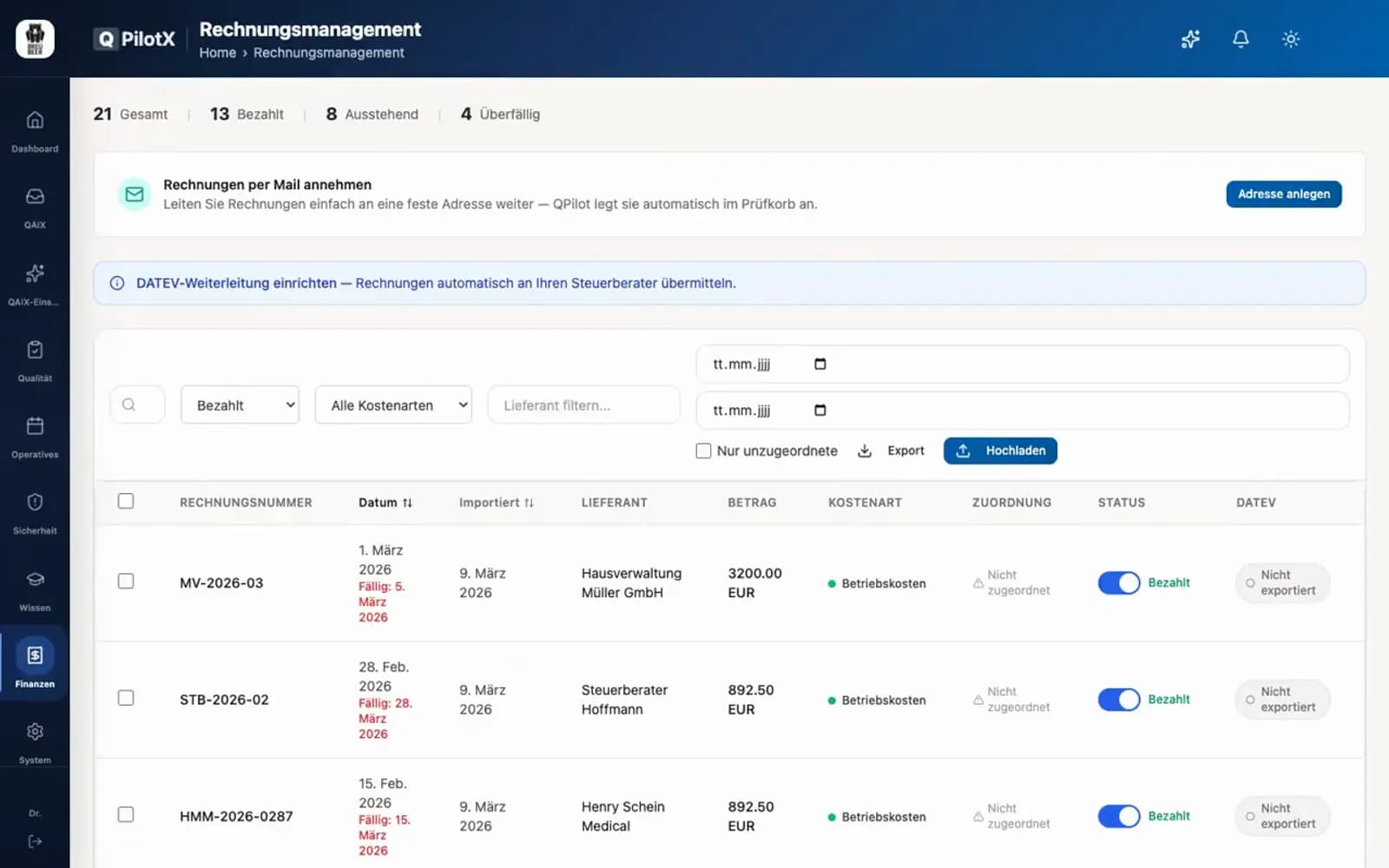The image size is (1389, 868).
Task: Open the Finanzen sidebar icon
Action: point(35,655)
